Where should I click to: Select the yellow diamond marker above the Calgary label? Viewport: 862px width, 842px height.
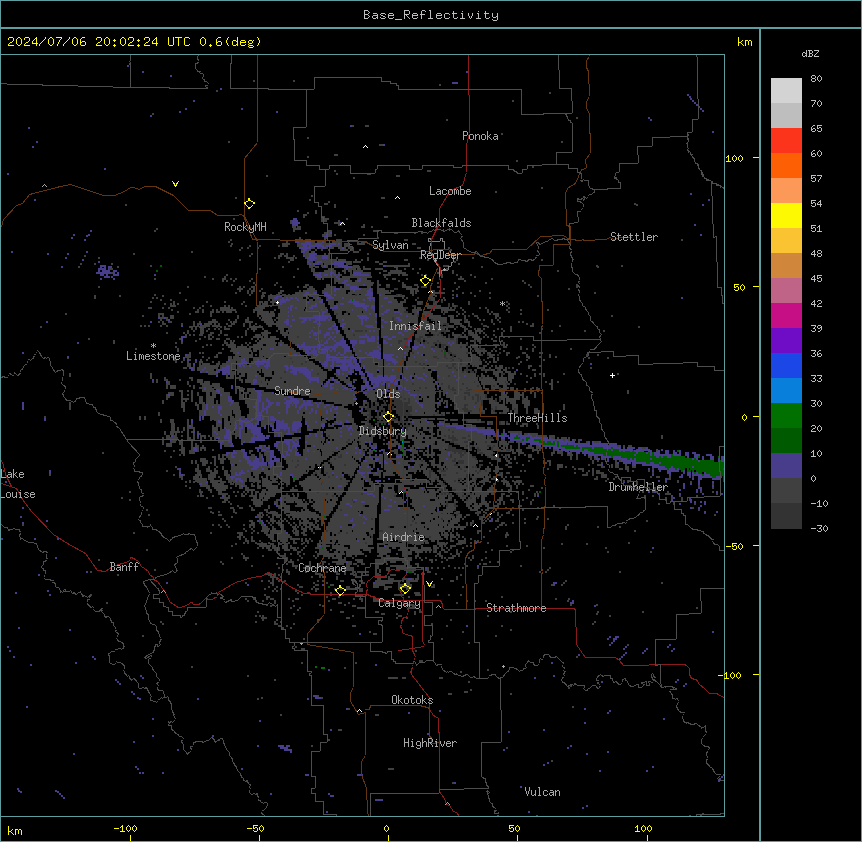405,589
